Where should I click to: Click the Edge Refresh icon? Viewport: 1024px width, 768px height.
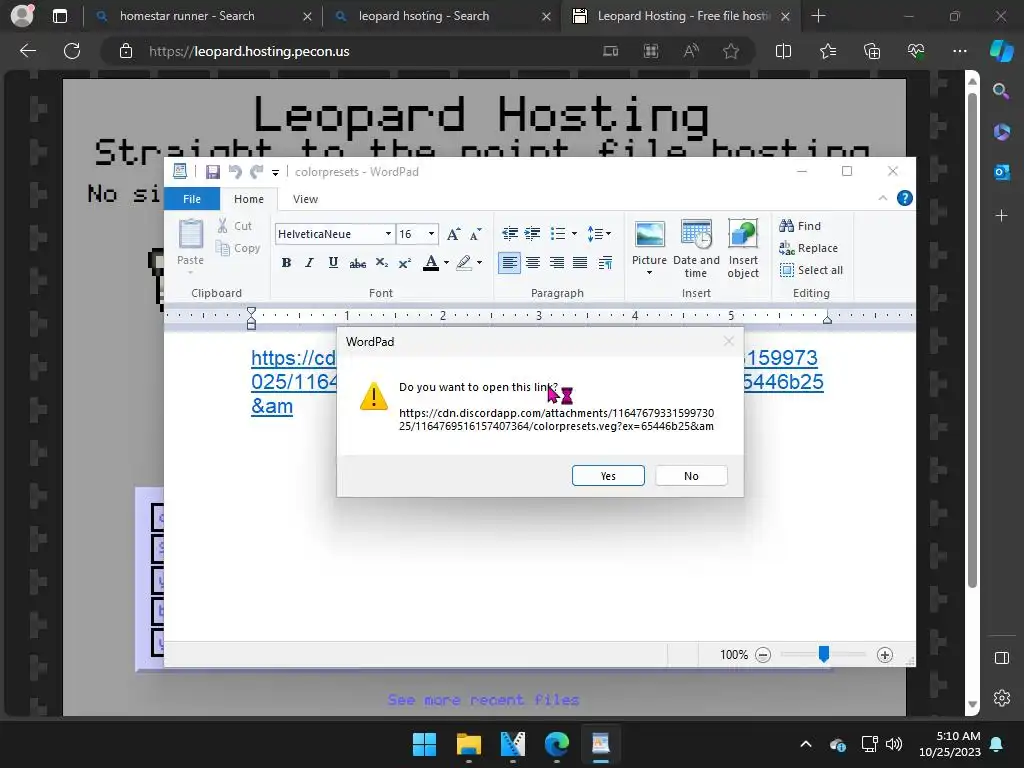click(72, 51)
